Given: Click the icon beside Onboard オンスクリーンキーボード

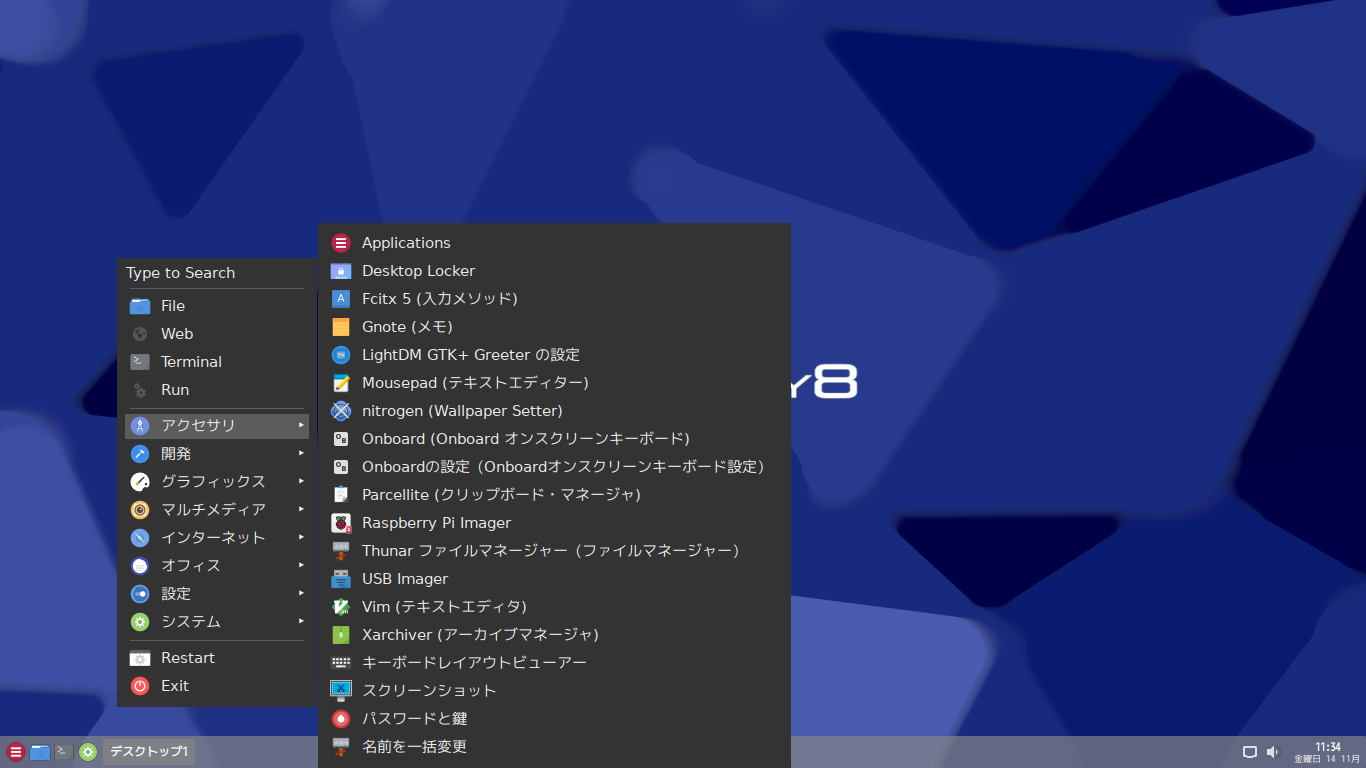Looking at the screenshot, I should (x=341, y=439).
